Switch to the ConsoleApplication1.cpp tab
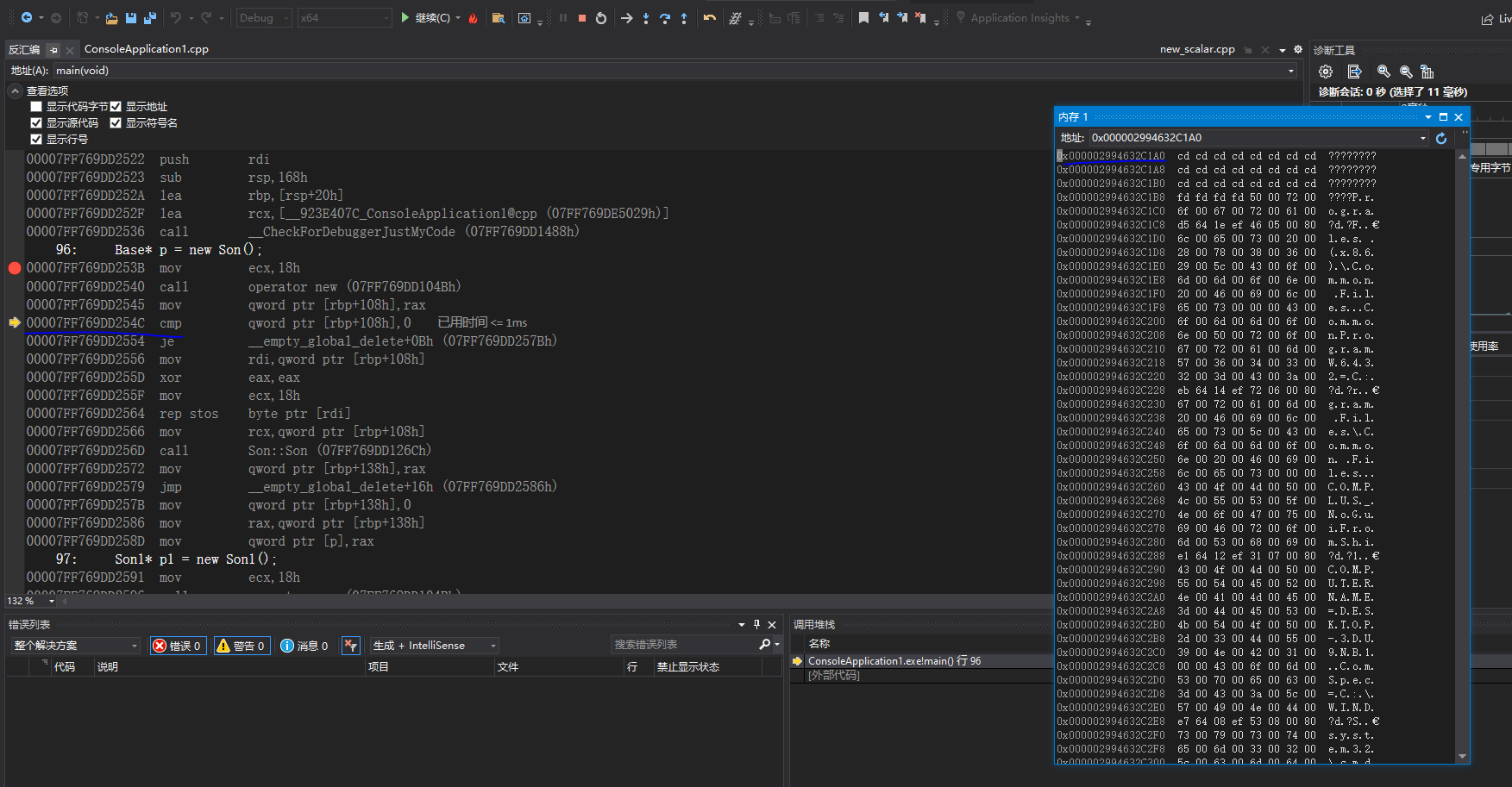This screenshot has width=1512, height=787. coord(147,49)
